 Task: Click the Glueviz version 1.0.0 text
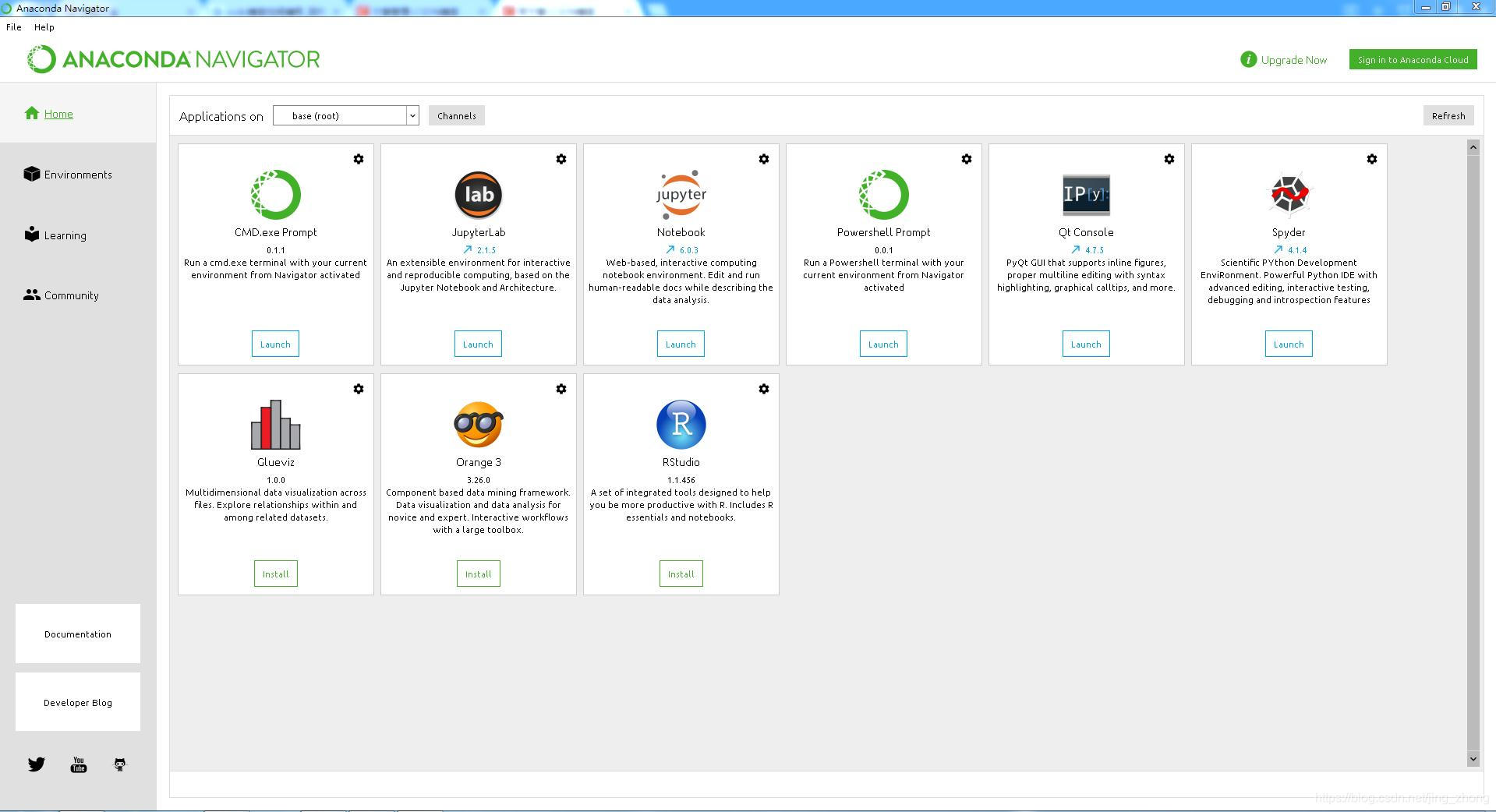pos(276,480)
